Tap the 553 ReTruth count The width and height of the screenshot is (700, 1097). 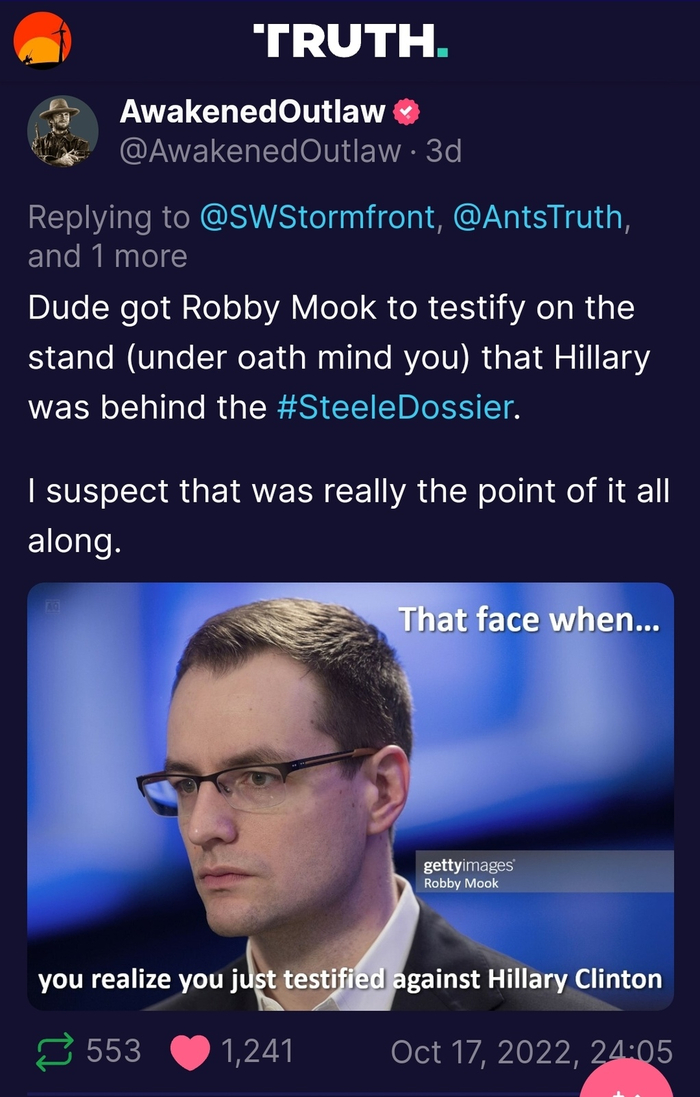click(113, 1052)
